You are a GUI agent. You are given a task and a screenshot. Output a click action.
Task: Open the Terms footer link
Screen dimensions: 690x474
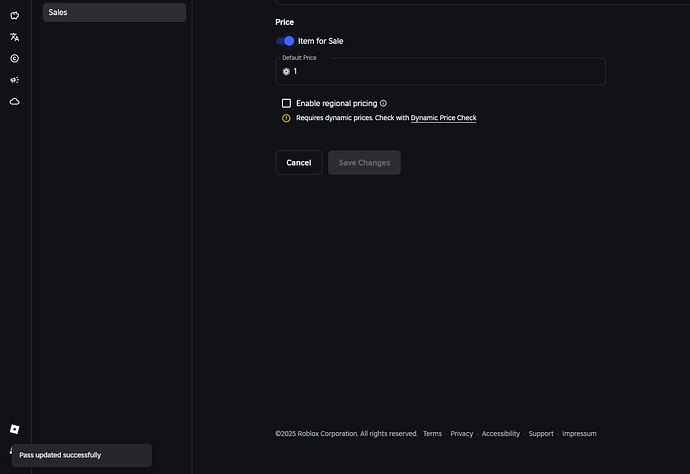432,434
